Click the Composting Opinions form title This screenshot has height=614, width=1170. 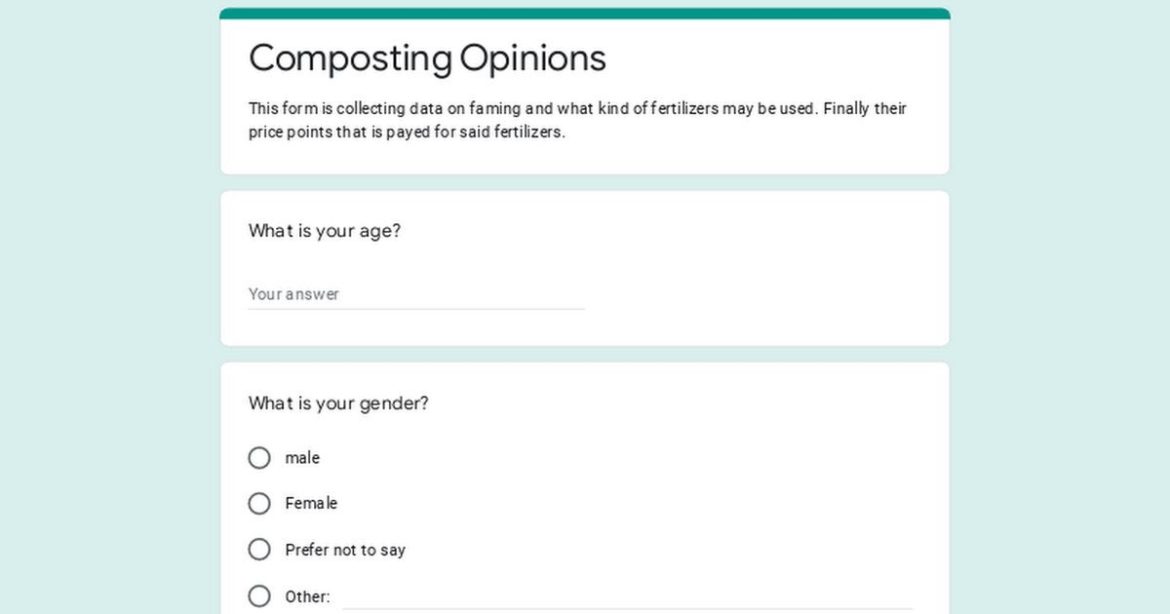(427, 58)
